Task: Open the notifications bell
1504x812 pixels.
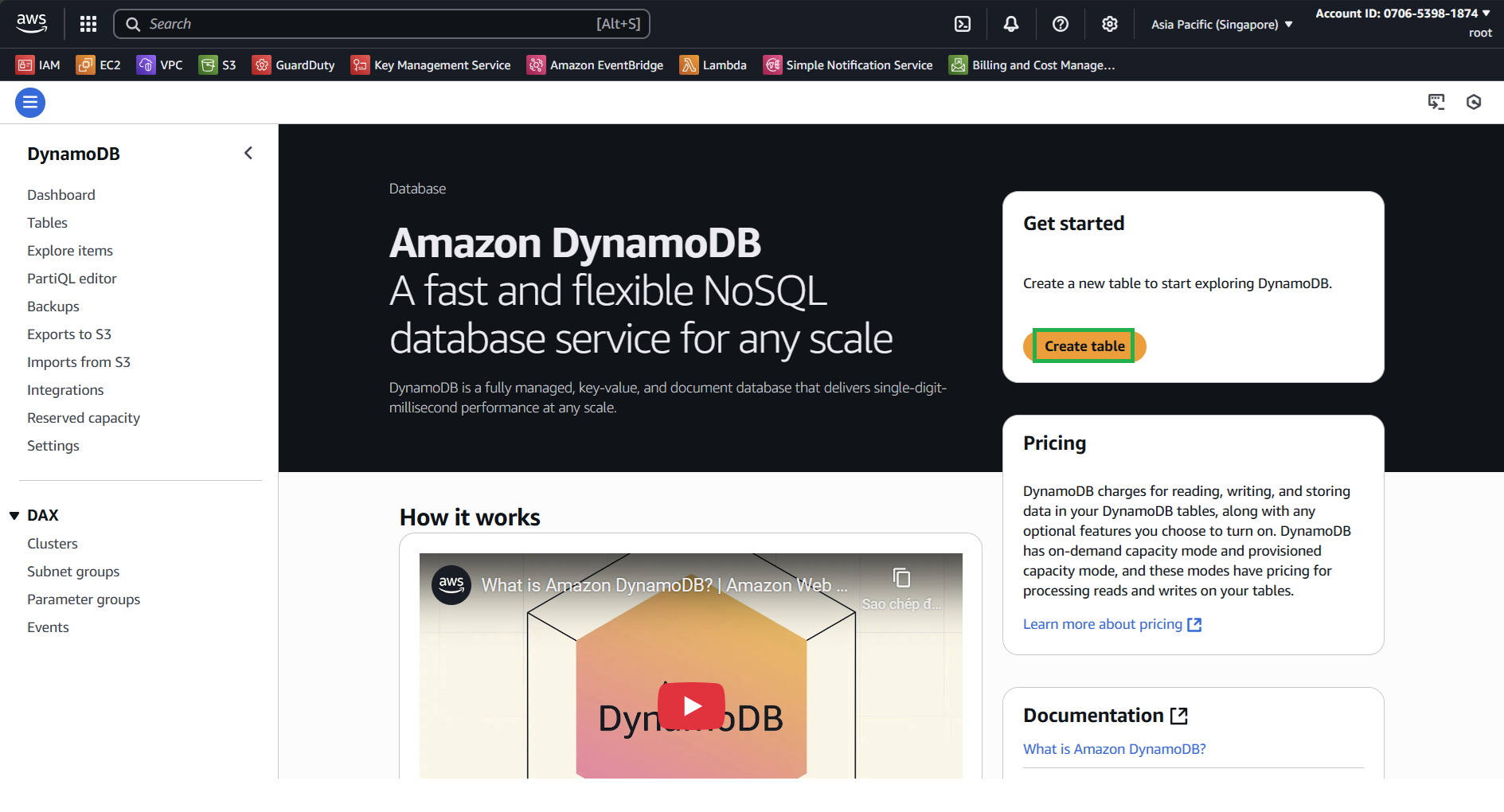Action: [x=1011, y=24]
